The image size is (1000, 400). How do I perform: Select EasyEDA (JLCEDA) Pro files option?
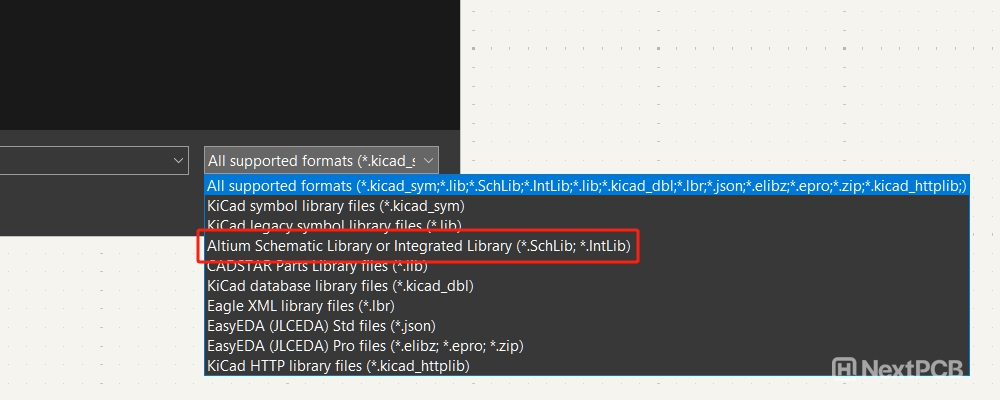(364, 346)
